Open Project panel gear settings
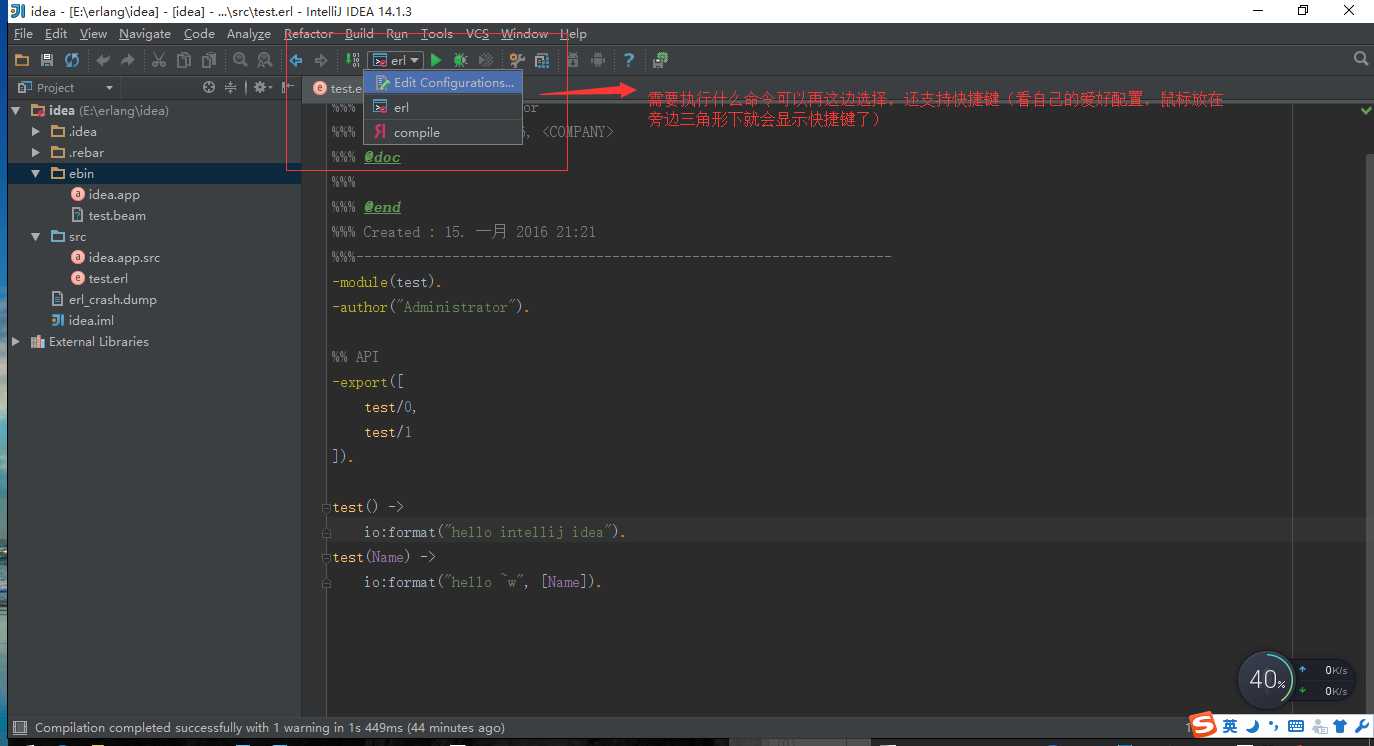Screen dimensions: 1374x746 click(x=261, y=87)
